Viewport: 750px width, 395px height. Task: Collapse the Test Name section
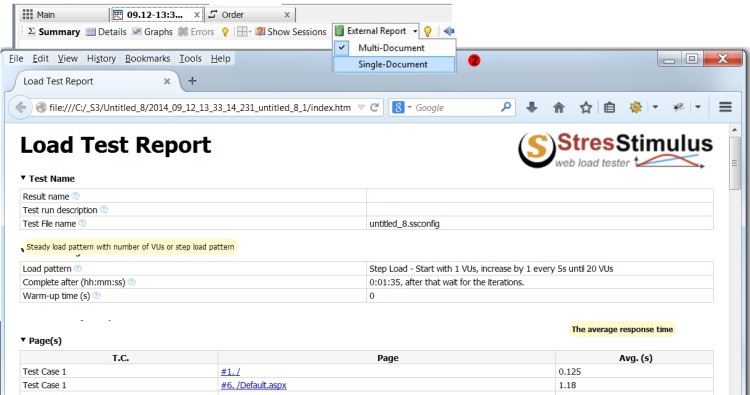23,178
